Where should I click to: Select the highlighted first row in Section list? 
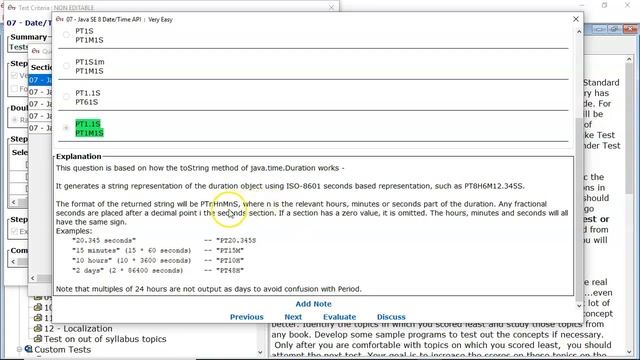(40, 80)
